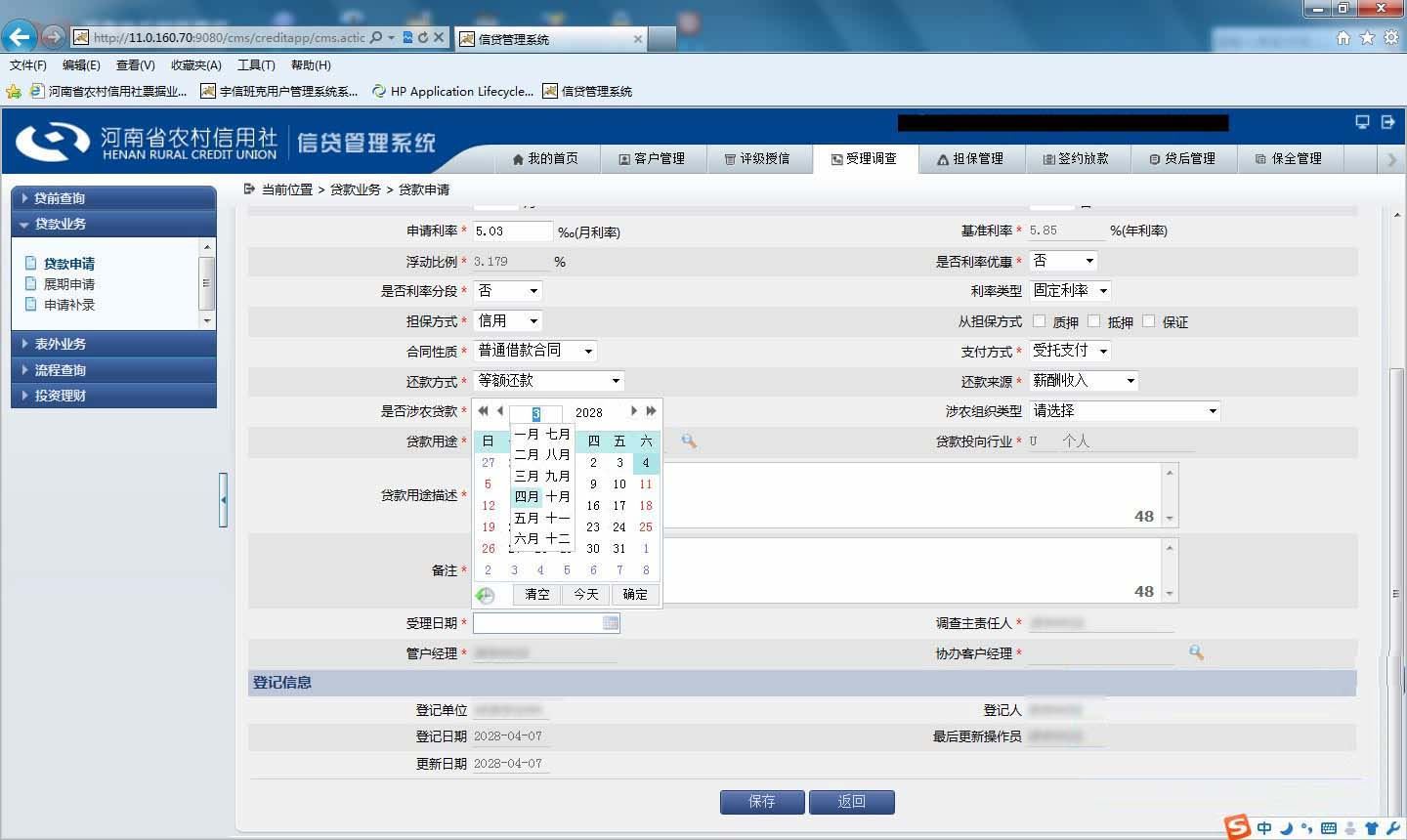Click the 申请利率 input field
Viewport: 1407px width, 840px height.
[x=513, y=231]
